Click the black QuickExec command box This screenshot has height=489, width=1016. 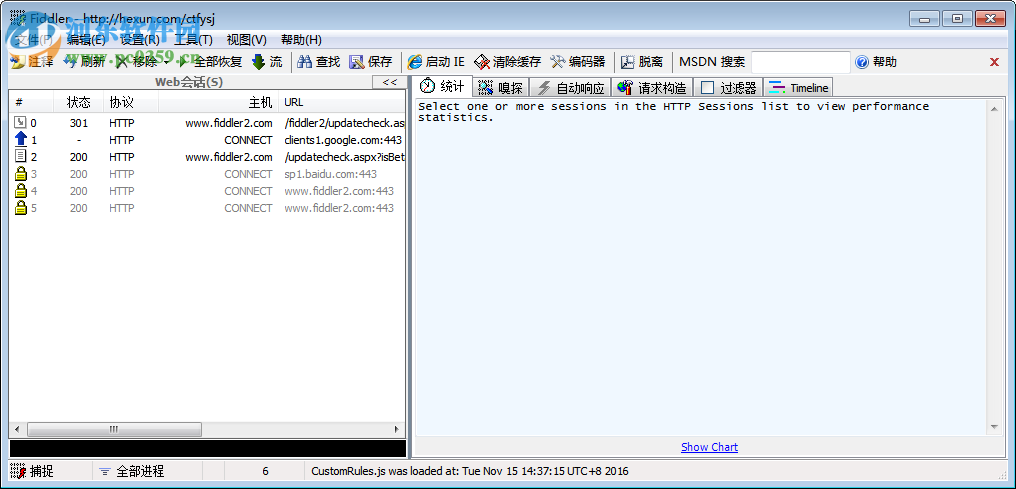pos(208,449)
